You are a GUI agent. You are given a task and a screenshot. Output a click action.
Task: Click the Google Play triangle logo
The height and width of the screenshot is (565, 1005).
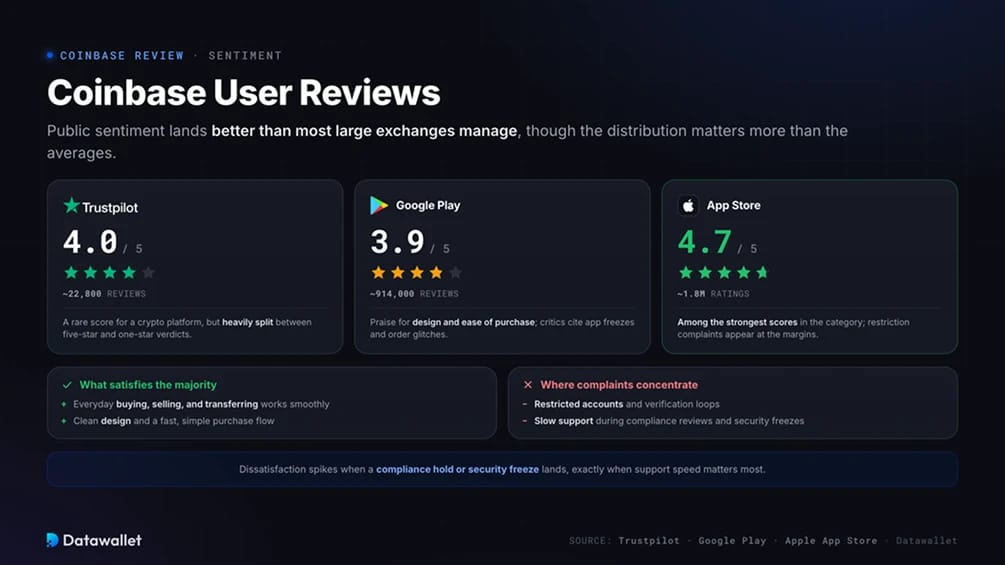379,205
